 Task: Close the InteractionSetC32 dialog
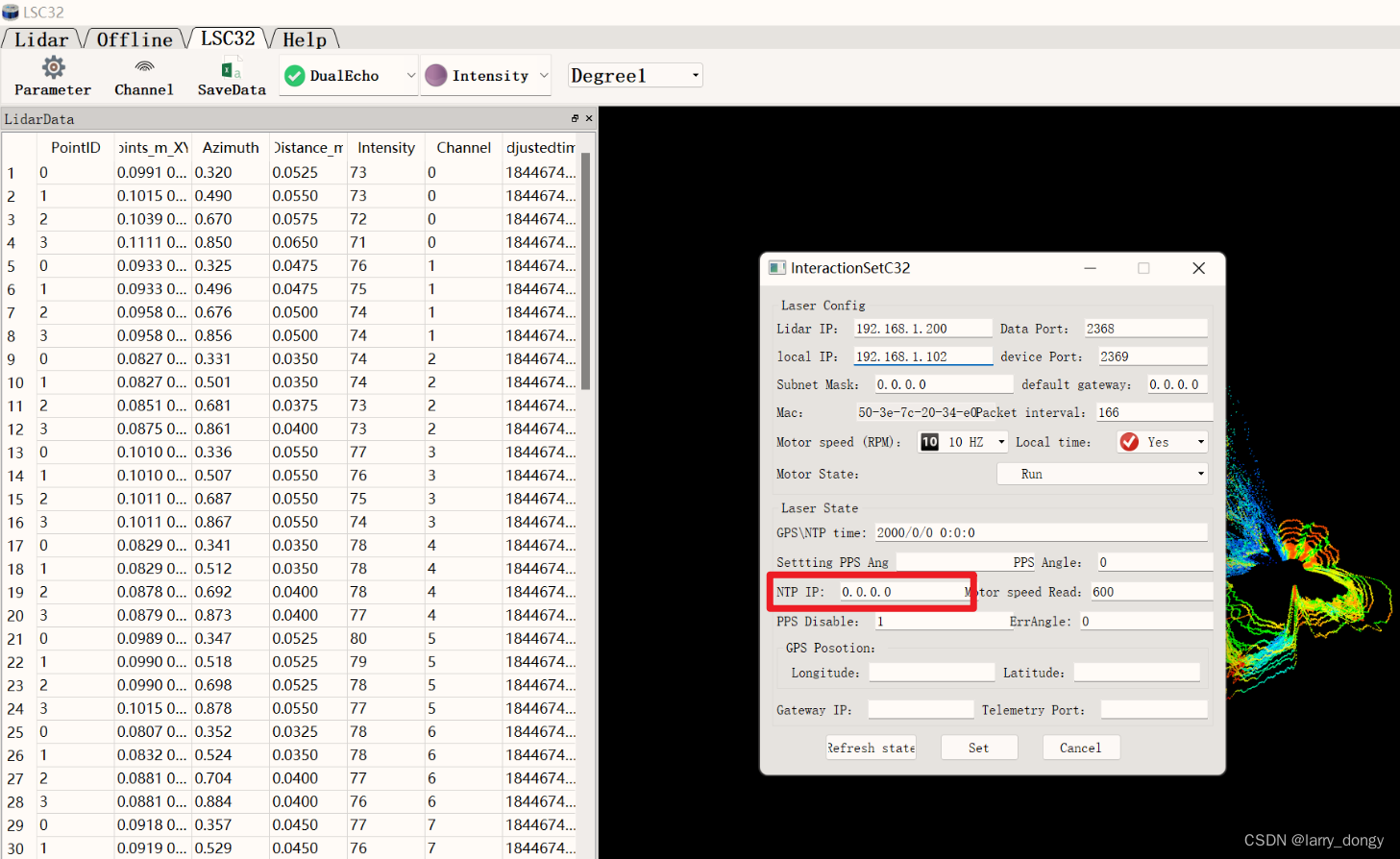tap(1198, 268)
